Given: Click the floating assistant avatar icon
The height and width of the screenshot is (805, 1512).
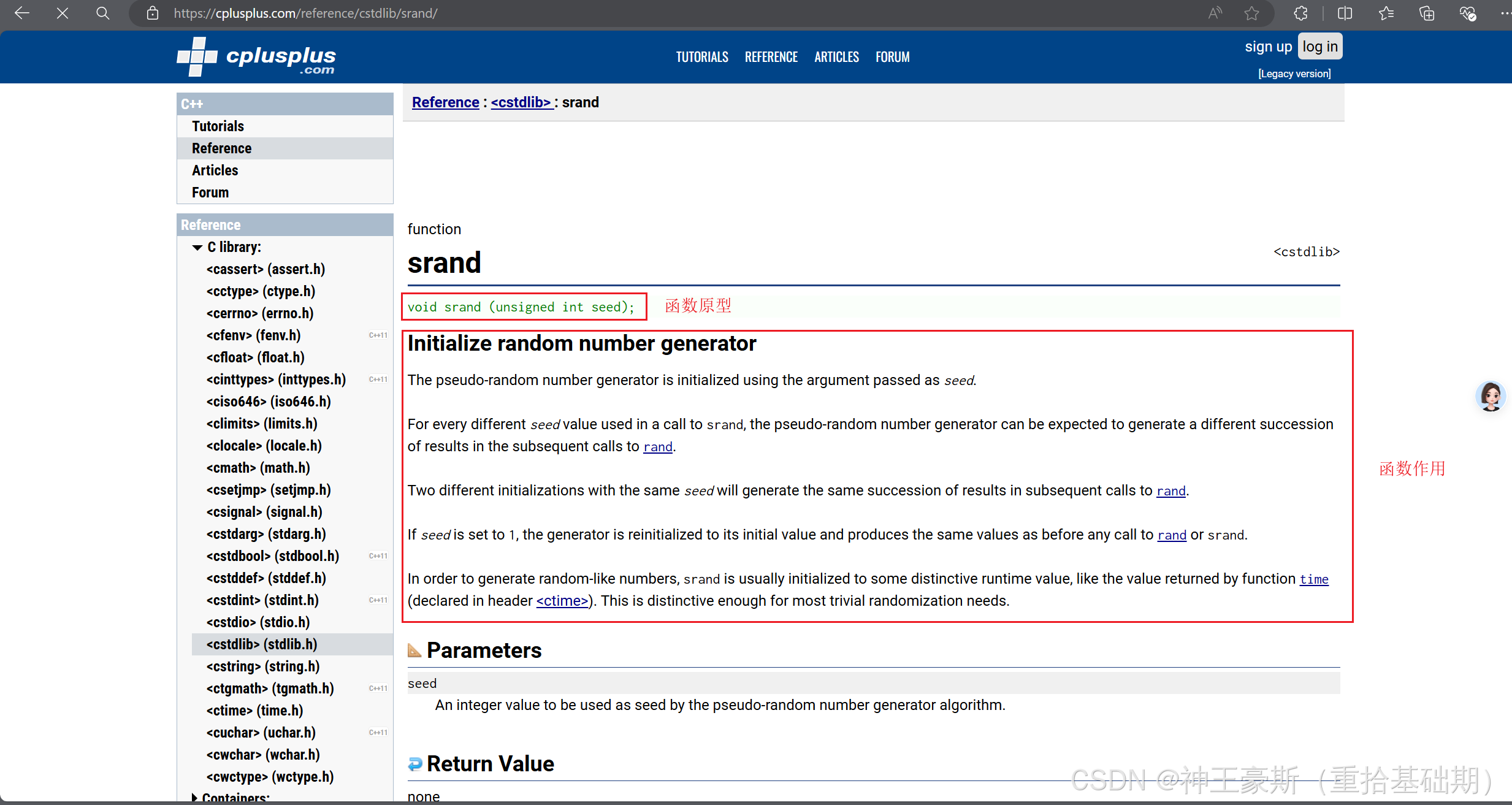Looking at the screenshot, I should 1491,396.
